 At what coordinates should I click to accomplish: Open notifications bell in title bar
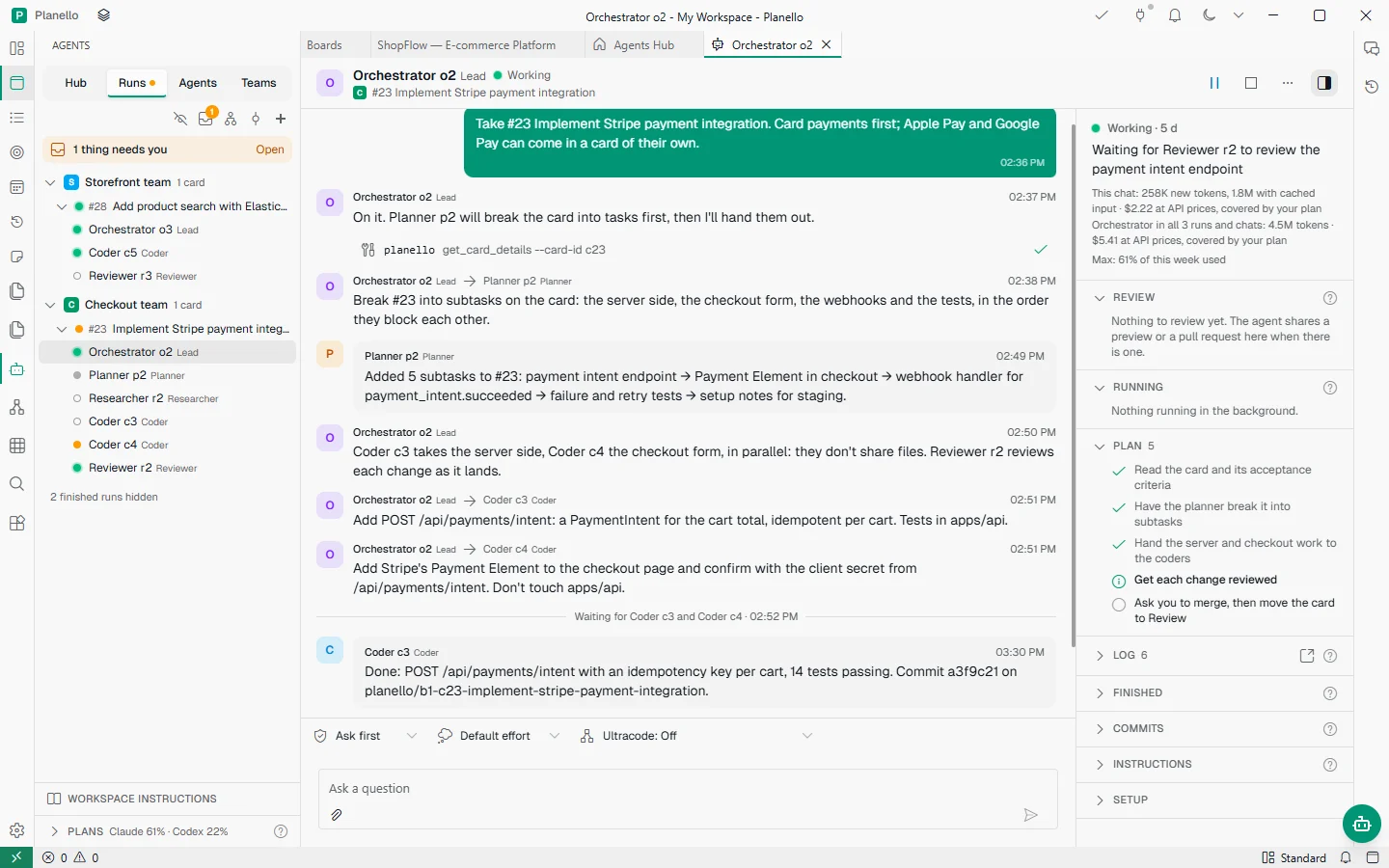1175,15
